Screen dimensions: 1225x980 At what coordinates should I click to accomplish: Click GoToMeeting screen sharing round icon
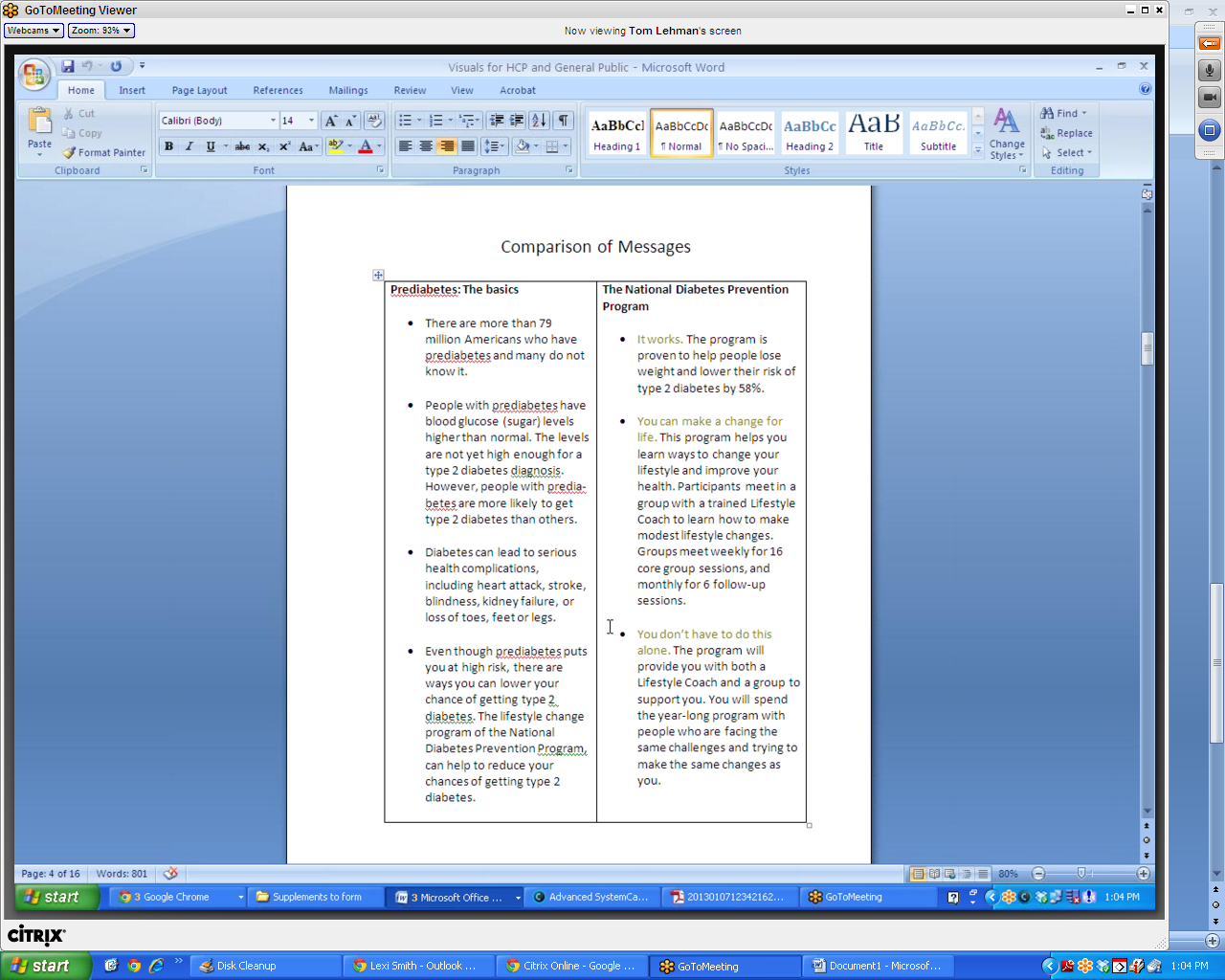pyautogui.click(x=1209, y=130)
